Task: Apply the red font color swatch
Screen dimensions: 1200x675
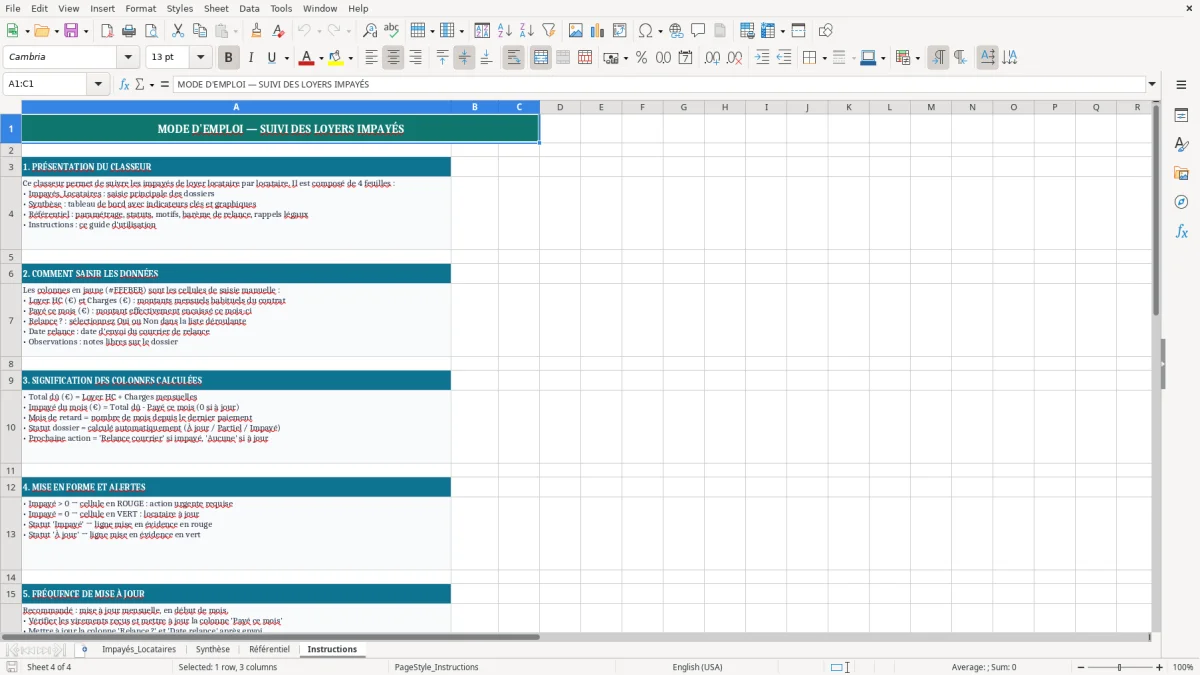Action: [306, 58]
